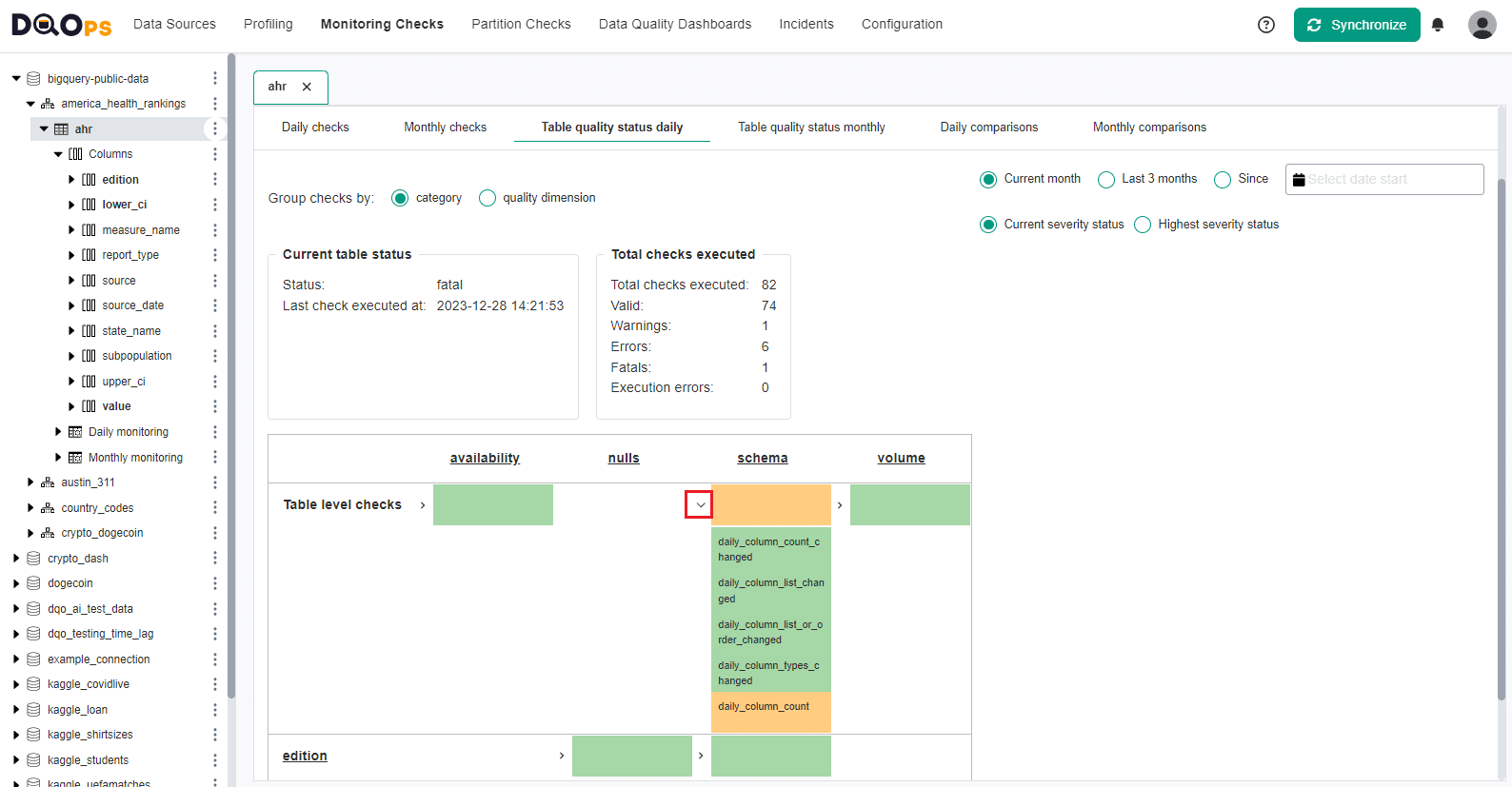Screen dimensions: 1512x787
Task: Click the green availability status cell
Action: pyautogui.click(x=493, y=505)
